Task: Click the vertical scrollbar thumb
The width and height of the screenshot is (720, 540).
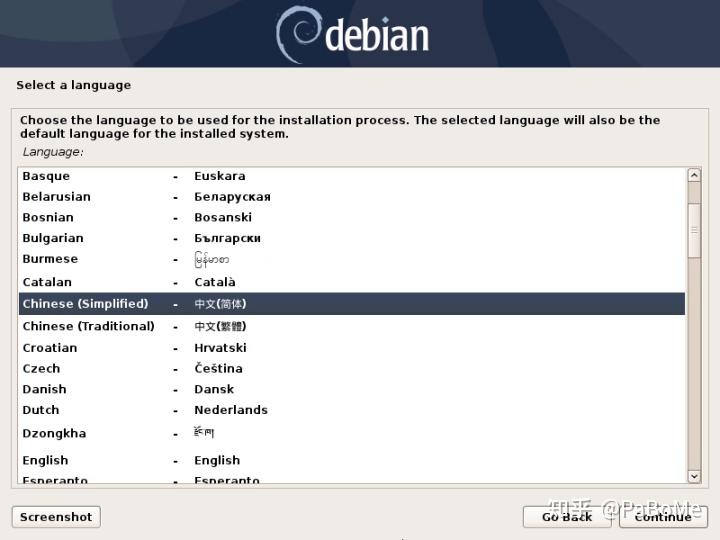Action: tap(694, 230)
